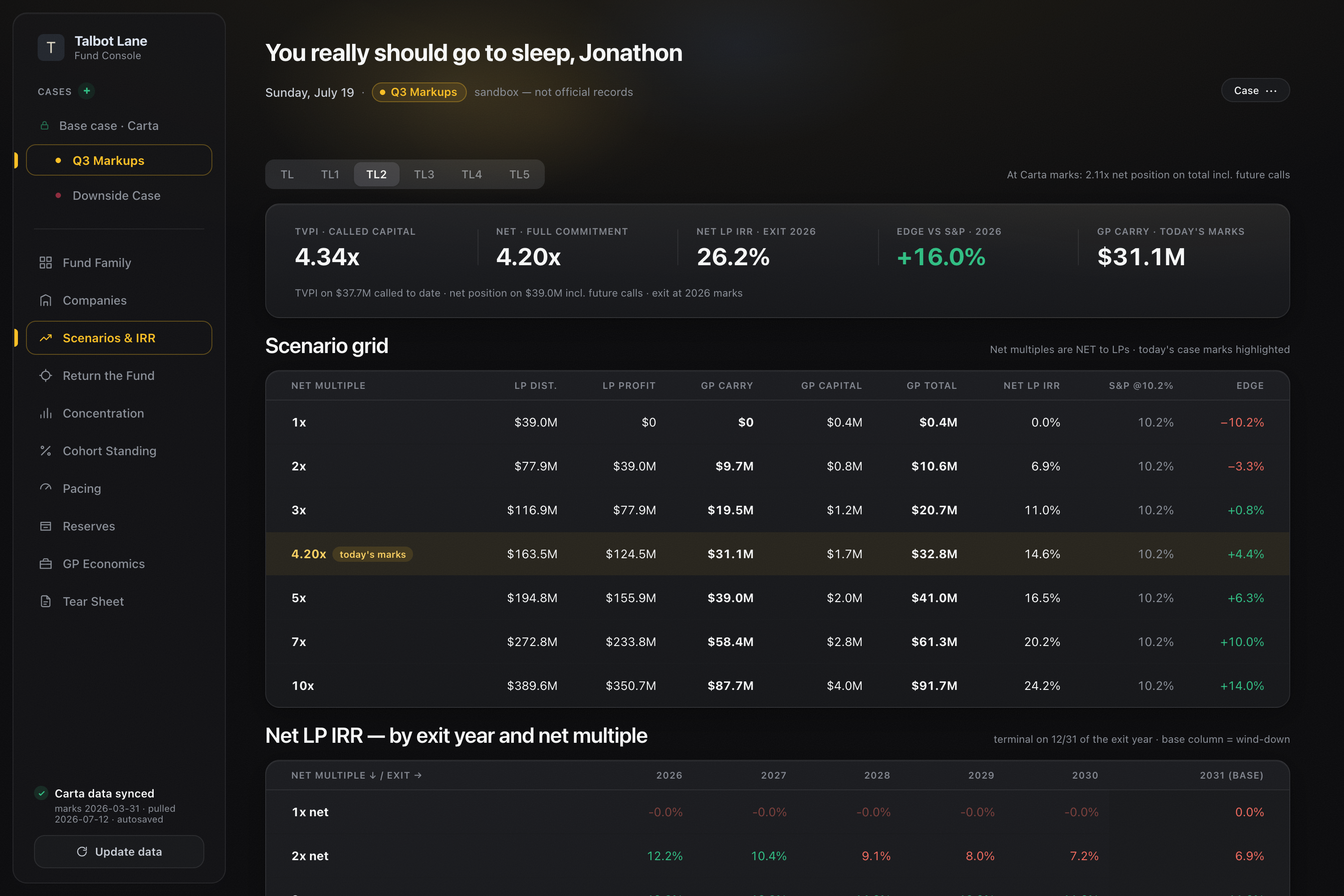Click the GP TOTAL column header
This screenshot has height=896, width=1344.
coord(931,386)
